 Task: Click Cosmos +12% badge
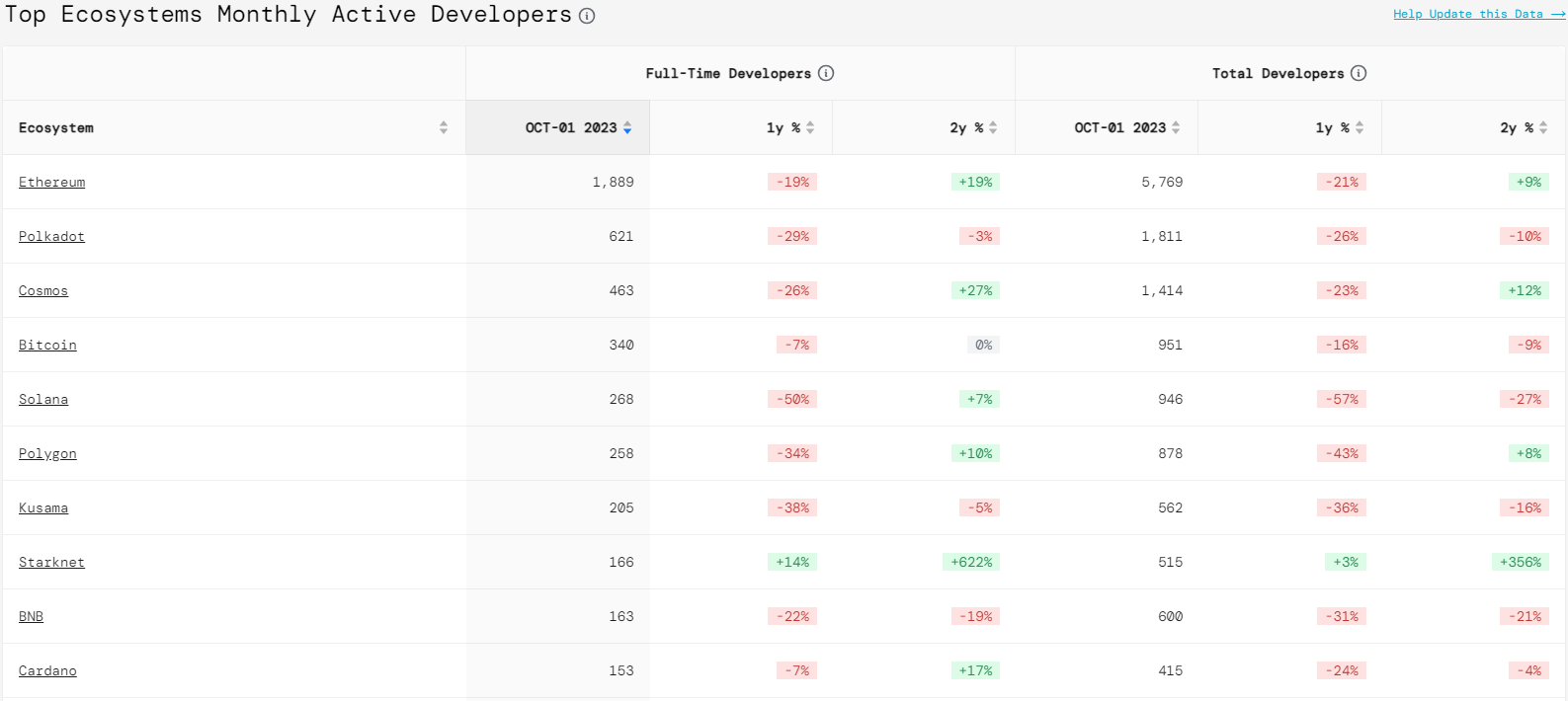coord(1525,290)
